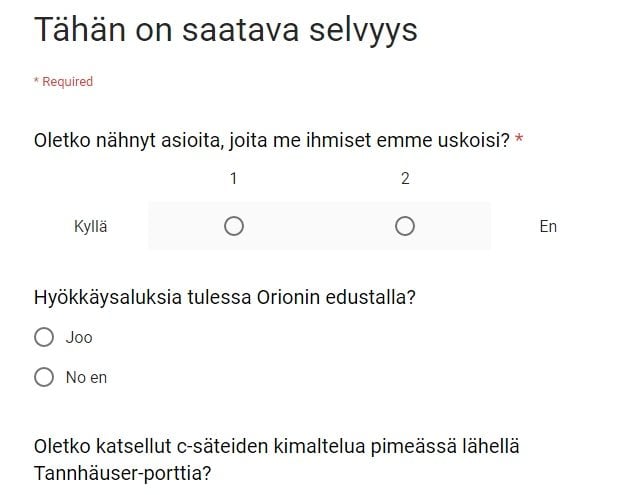Select option 2 on the Kyllä–En scale

click(405, 226)
